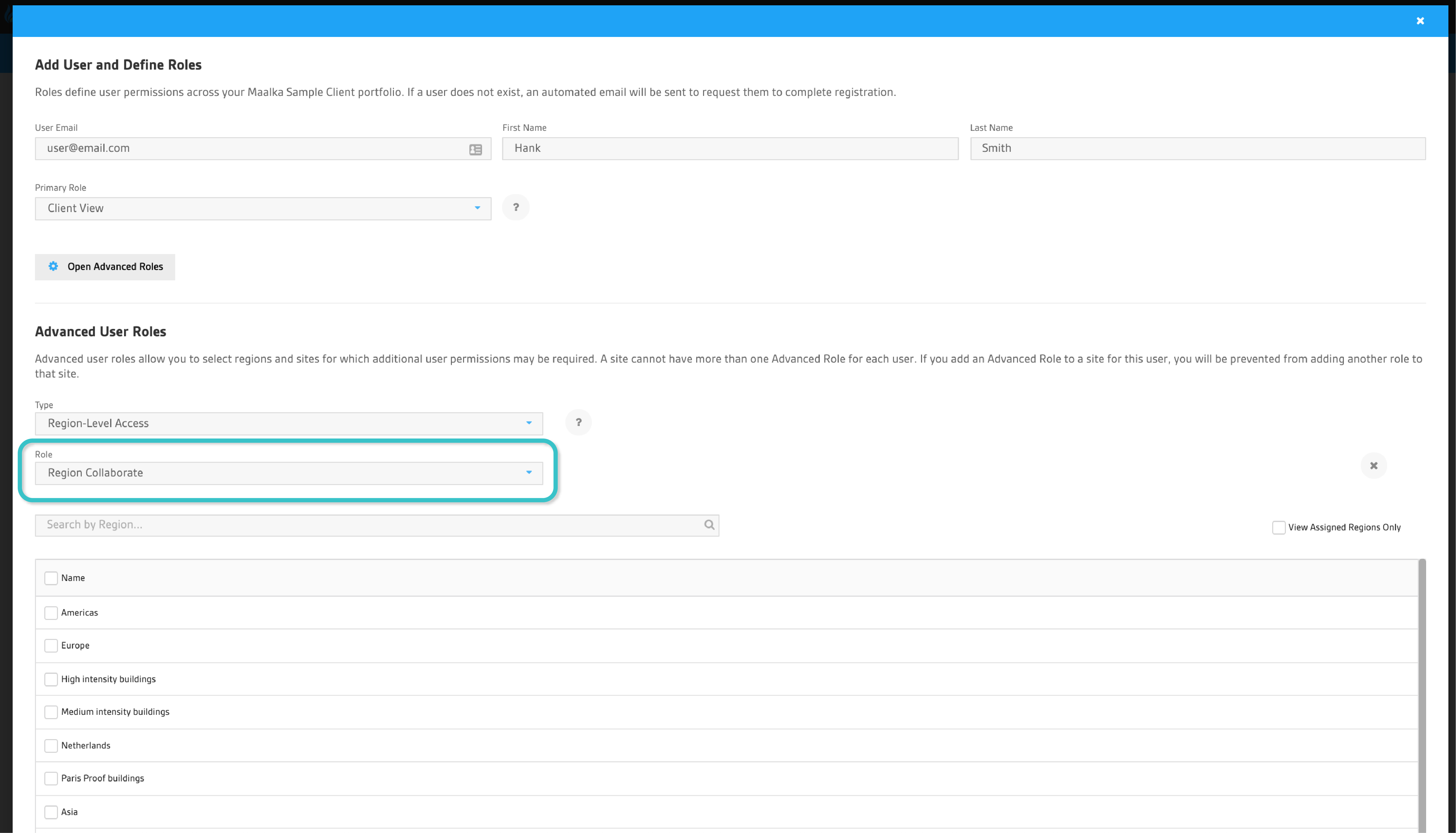Click the Name column header text
The width and height of the screenshot is (1456, 833).
tap(73, 578)
